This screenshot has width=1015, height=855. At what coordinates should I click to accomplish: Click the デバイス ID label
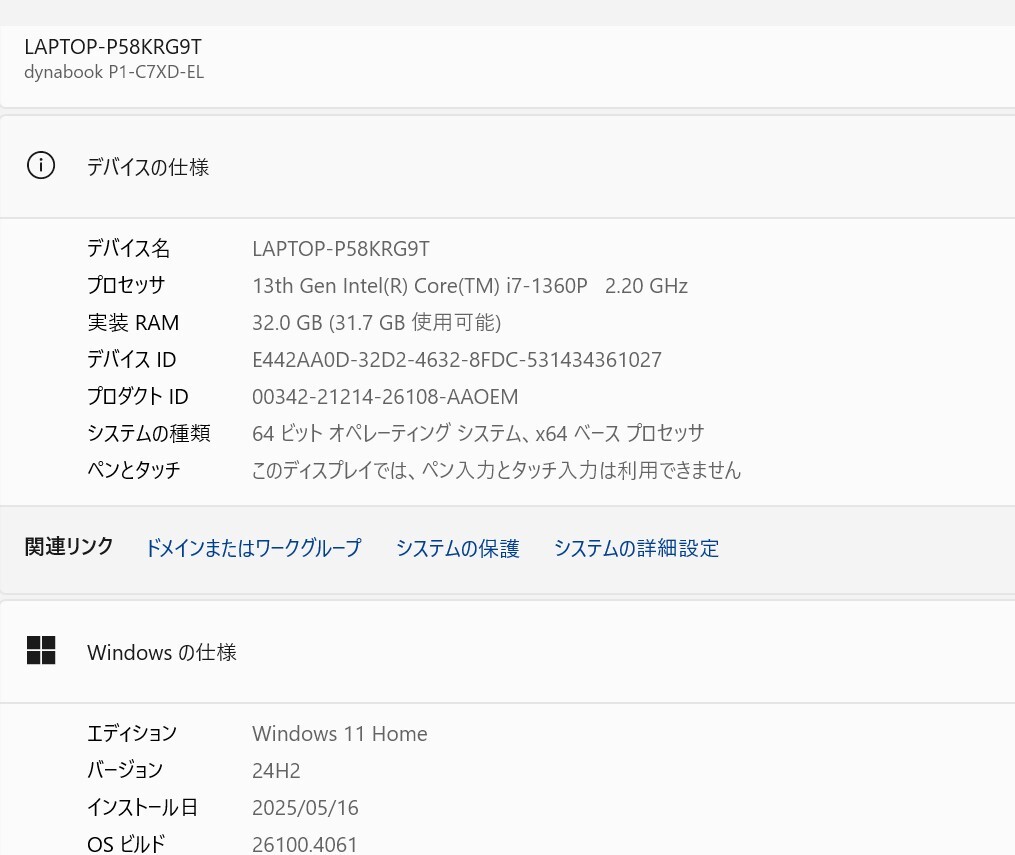tap(132, 359)
